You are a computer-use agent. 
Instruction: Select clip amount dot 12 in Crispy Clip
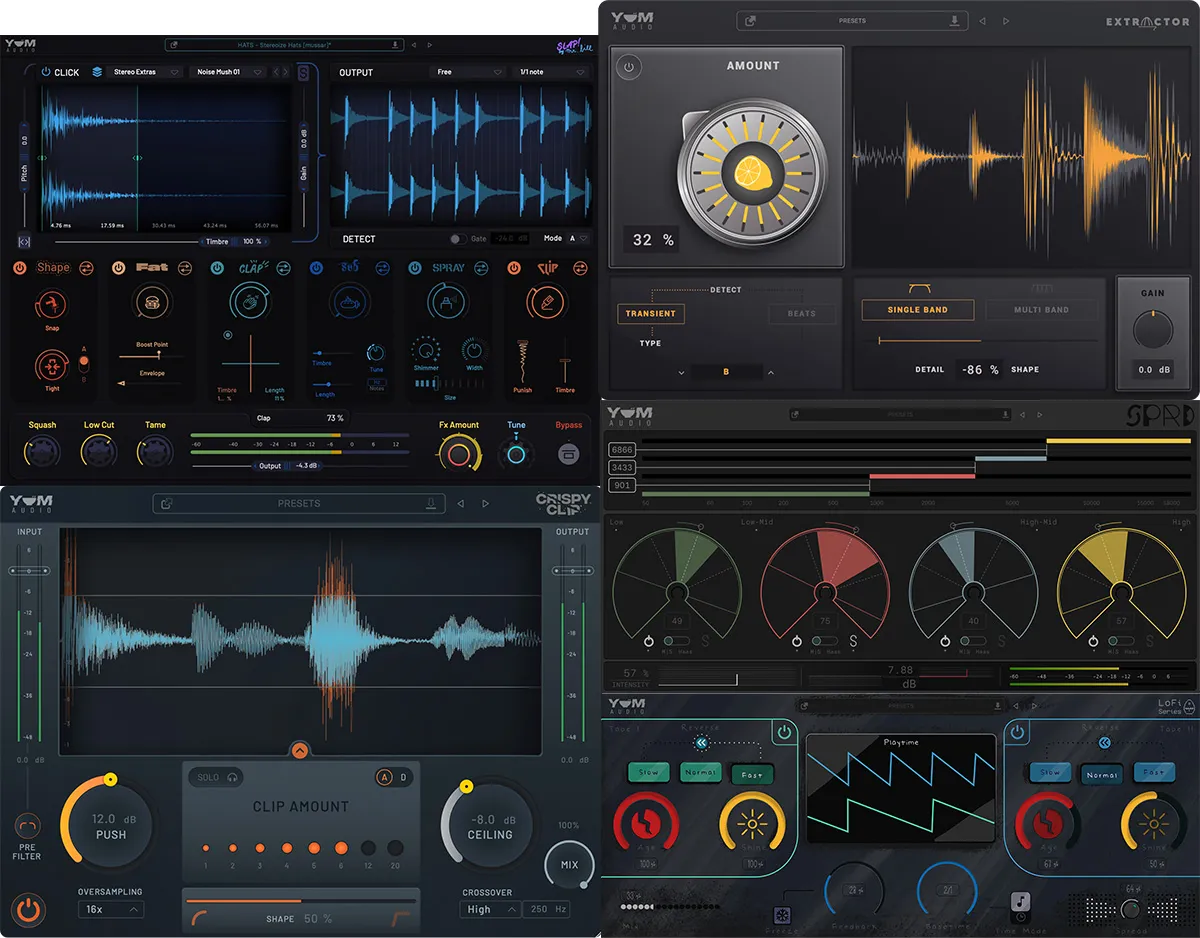click(x=368, y=847)
